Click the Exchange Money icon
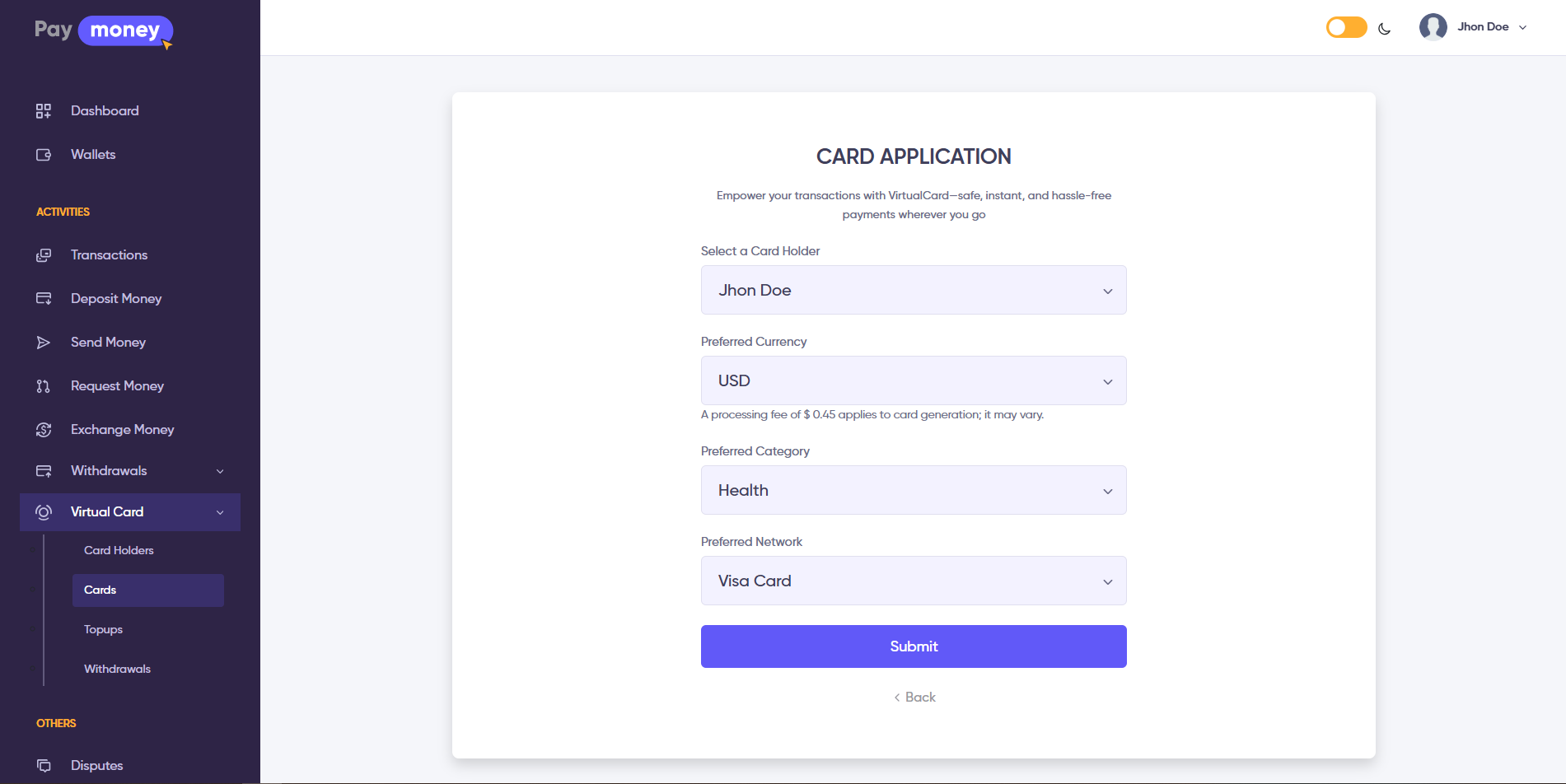The width and height of the screenshot is (1566, 784). (44, 430)
